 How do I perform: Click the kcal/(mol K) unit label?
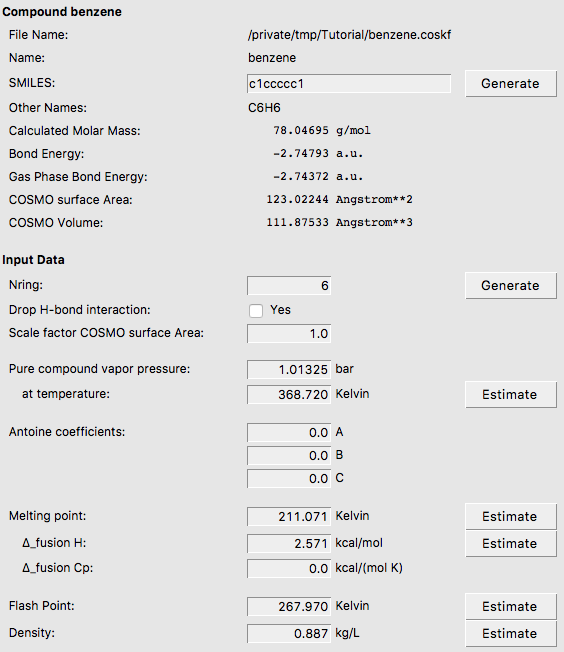pyautogui.click(x=369, y=568)
